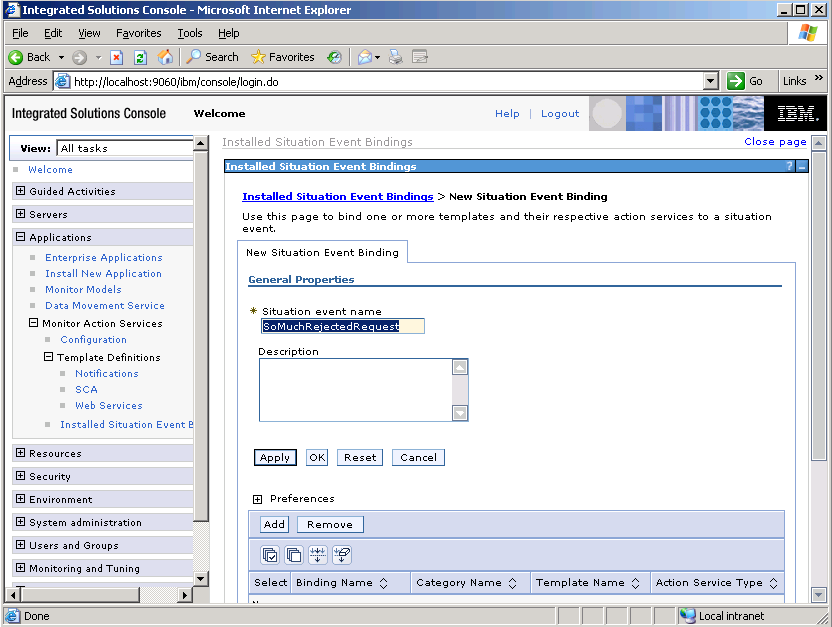This screenshot has width=832, height=627.
Task: Open the Monitor Models link
Action: tap(83, 290)
